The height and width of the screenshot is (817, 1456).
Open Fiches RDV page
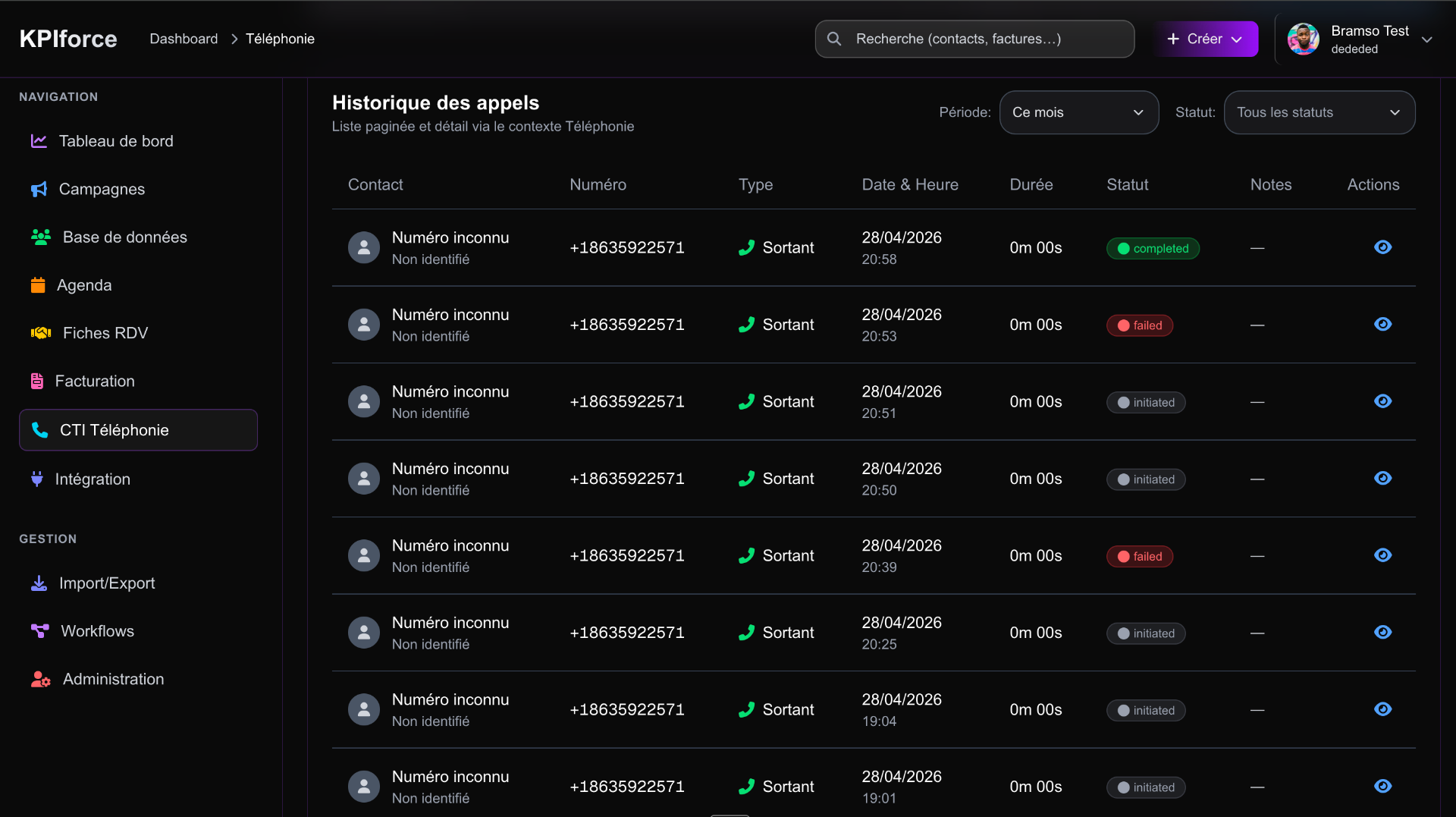coord(105,333)
